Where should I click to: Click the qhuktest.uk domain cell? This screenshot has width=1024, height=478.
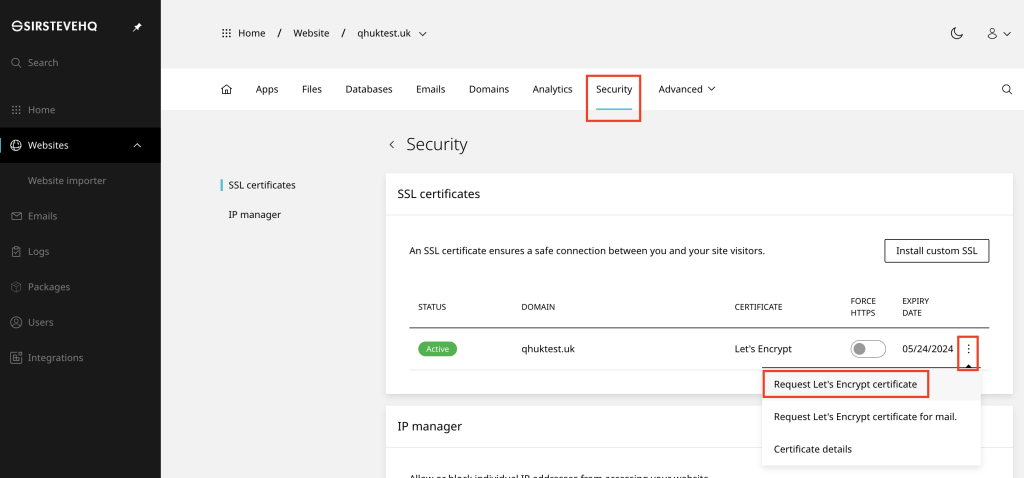tap(548, 349)
